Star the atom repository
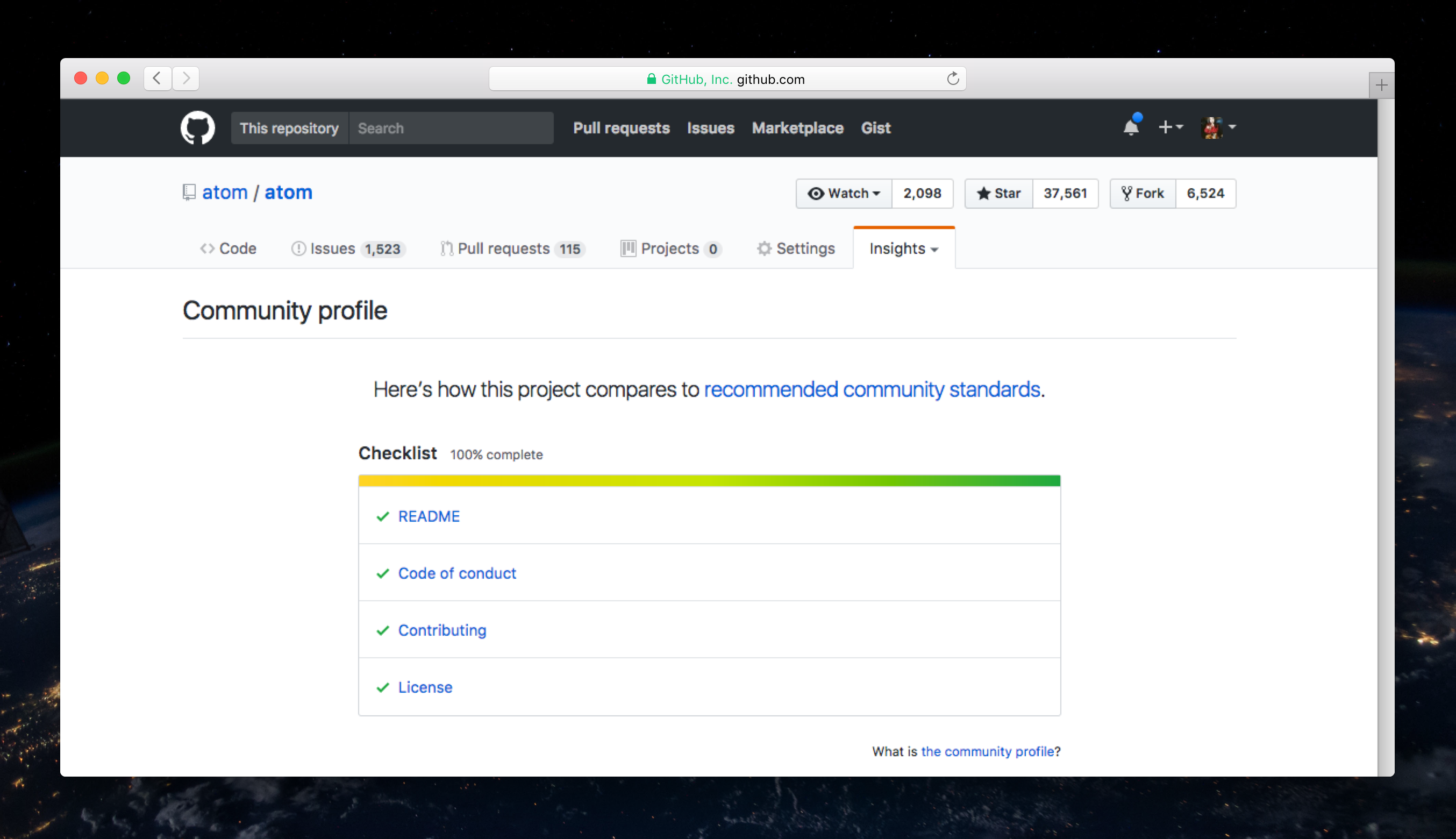1456x839 pixels. pos(998,193)
